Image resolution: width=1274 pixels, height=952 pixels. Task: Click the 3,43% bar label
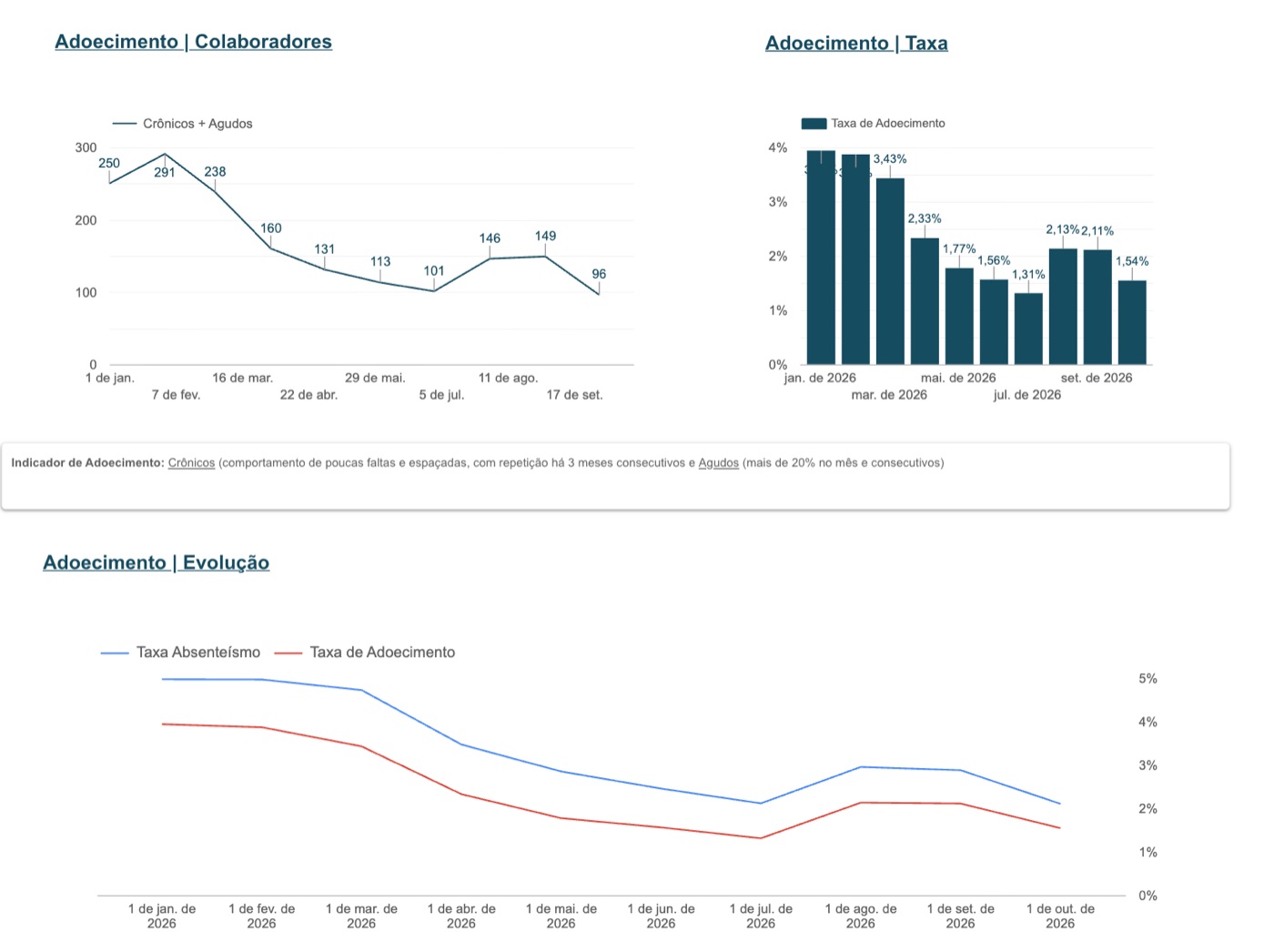coord(890,159)
